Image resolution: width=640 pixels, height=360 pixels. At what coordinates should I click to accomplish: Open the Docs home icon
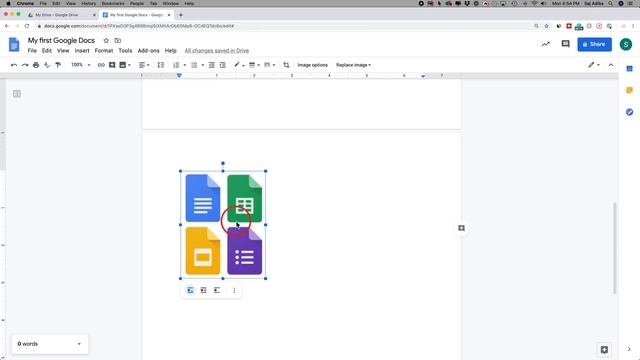[14, 44]
